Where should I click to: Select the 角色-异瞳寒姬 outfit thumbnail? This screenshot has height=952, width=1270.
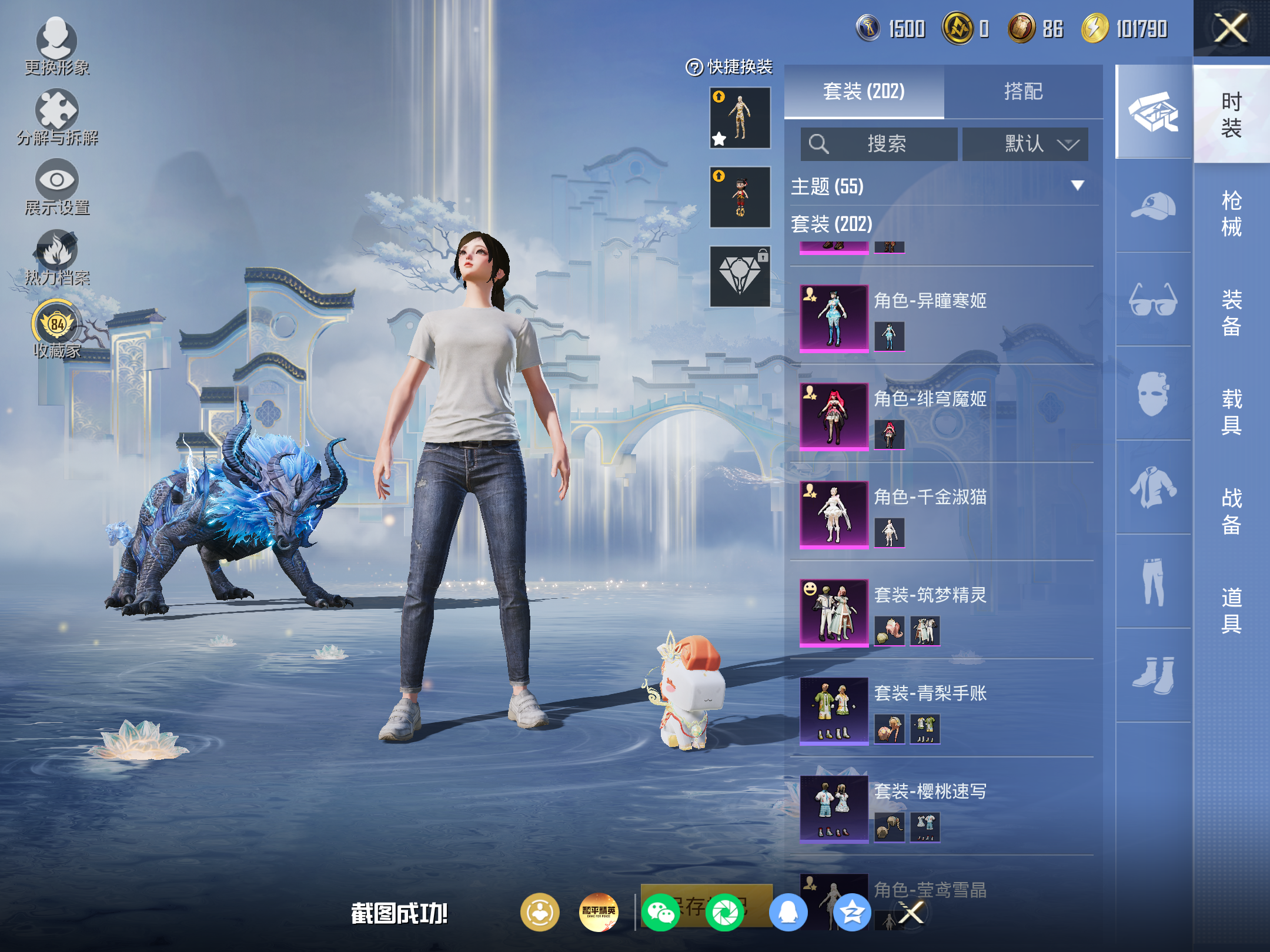[x=834, y=319]
